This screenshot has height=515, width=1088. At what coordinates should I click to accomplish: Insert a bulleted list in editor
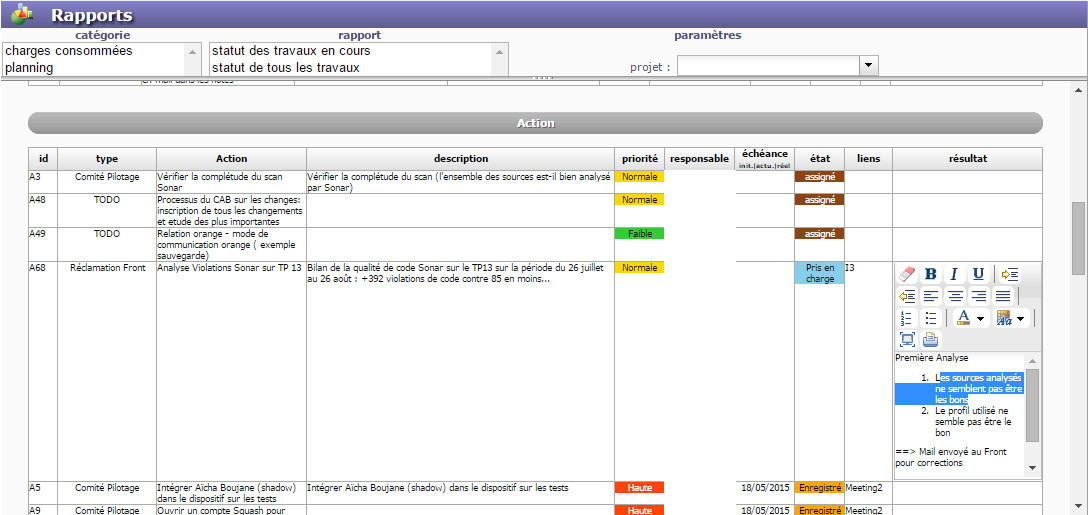coord(931,318)
